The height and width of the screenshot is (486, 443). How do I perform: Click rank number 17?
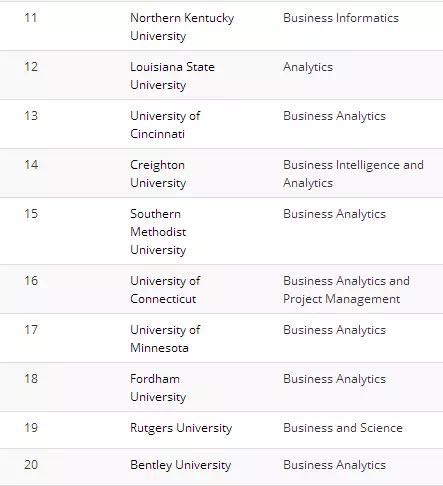(31, 330)
